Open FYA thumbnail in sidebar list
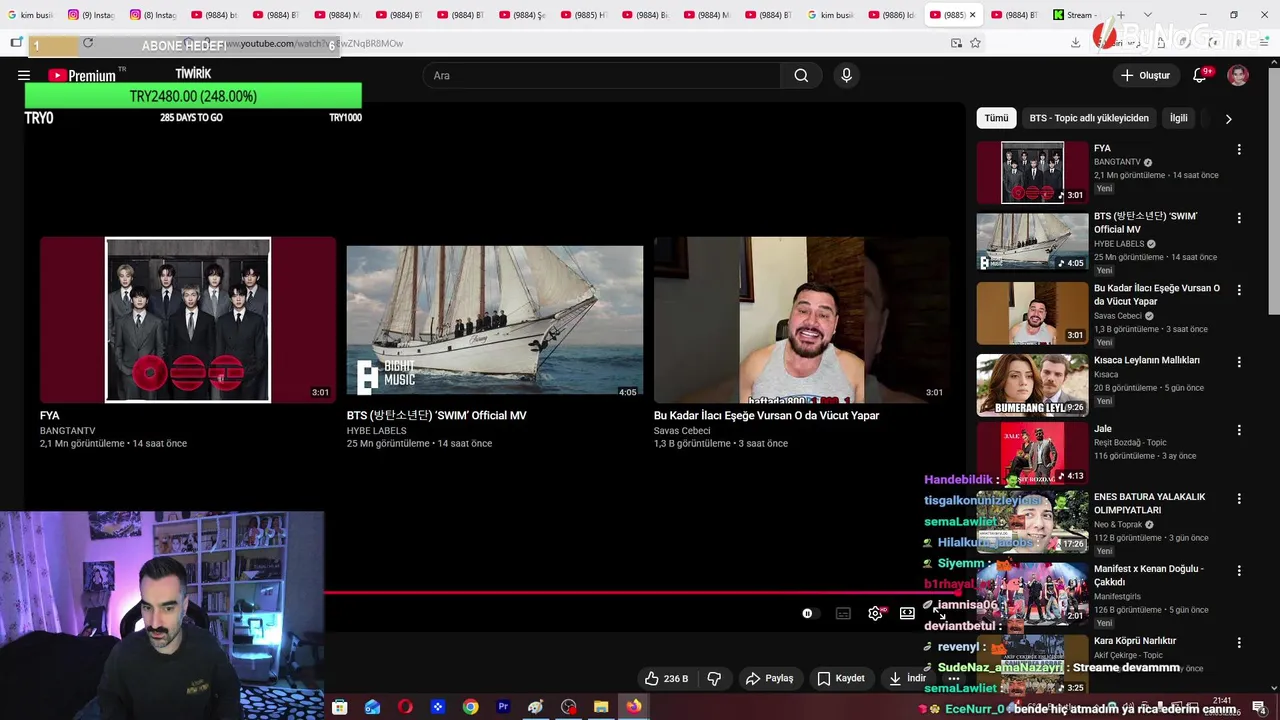 tap(1032, 172)
